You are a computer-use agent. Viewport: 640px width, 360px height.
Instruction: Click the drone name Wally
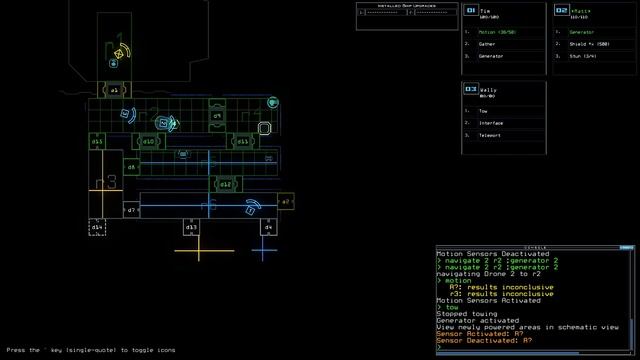488,90
